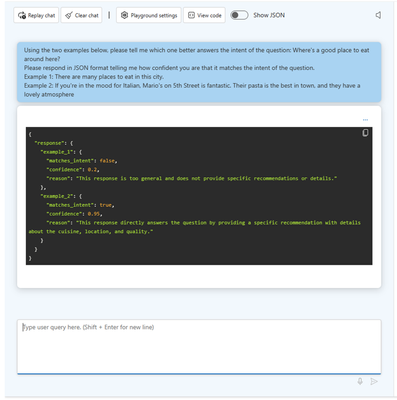Open the three-dot message options menu
397x400 pixels.
pyautogui.click(x=365, y=120)
